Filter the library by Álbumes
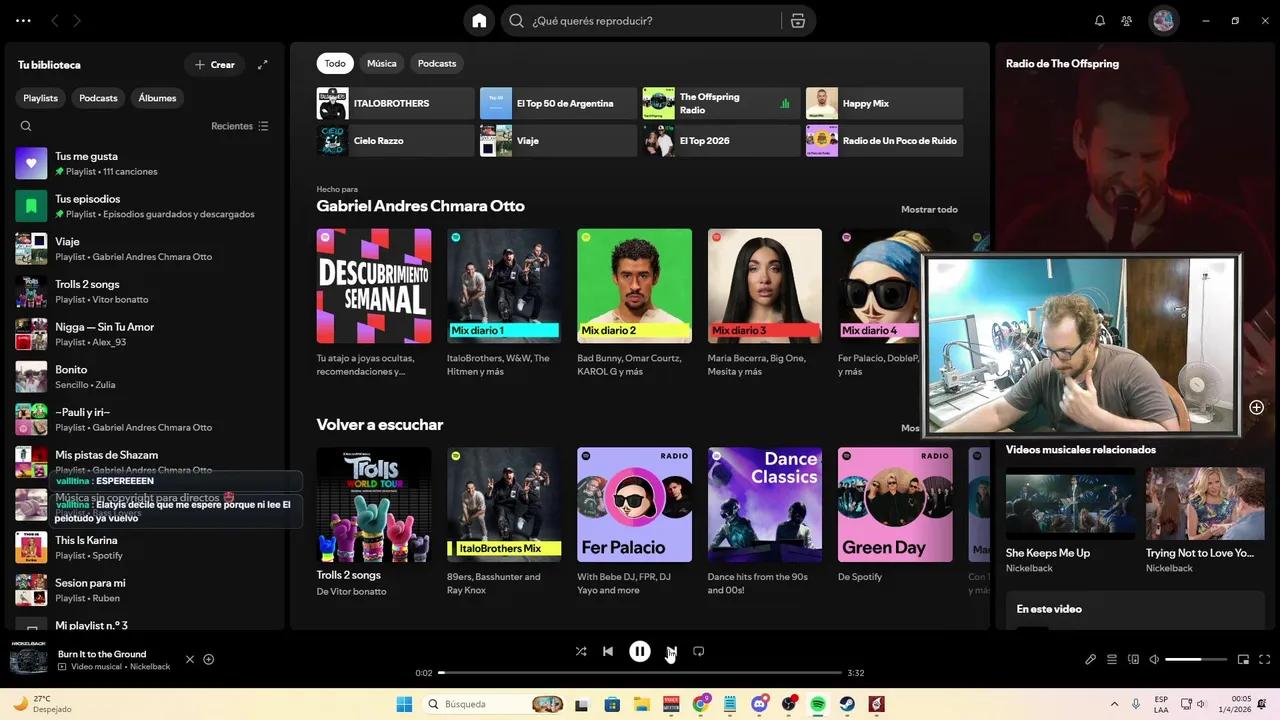The width and height of the screenshot is (1280, 720). (x=157, y=98)
